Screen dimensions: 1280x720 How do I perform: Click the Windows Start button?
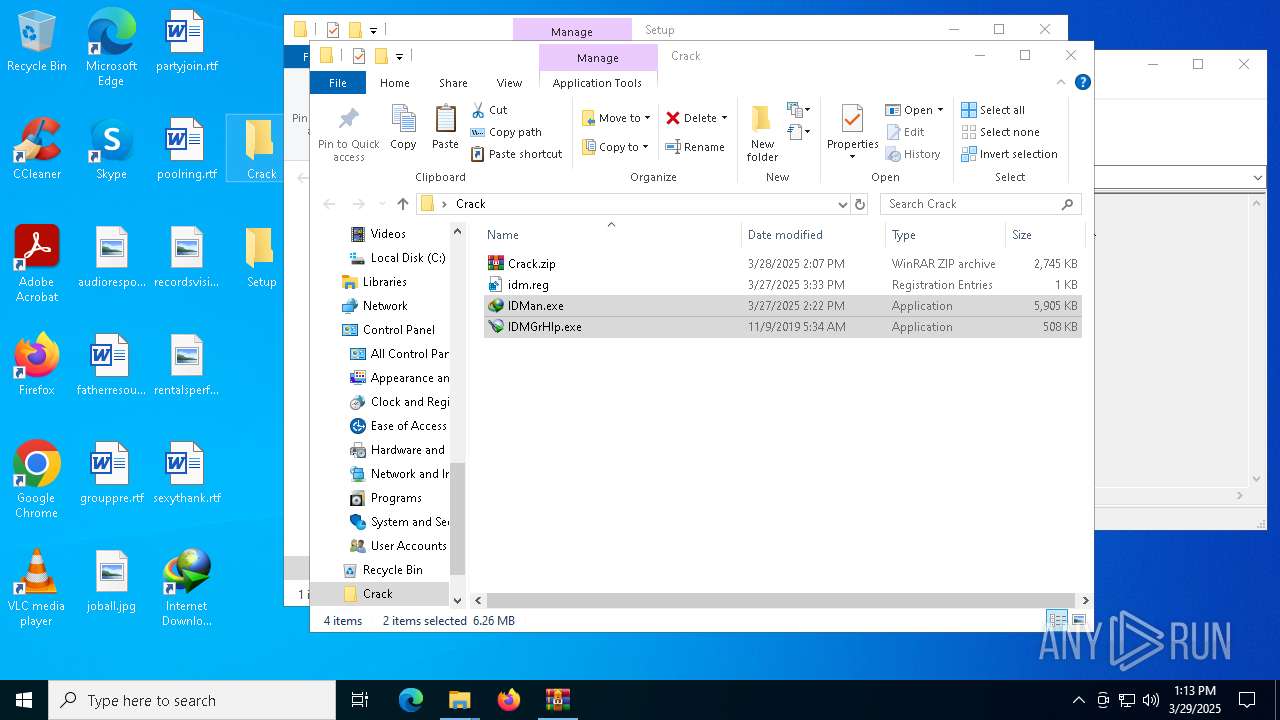point(24,700)
